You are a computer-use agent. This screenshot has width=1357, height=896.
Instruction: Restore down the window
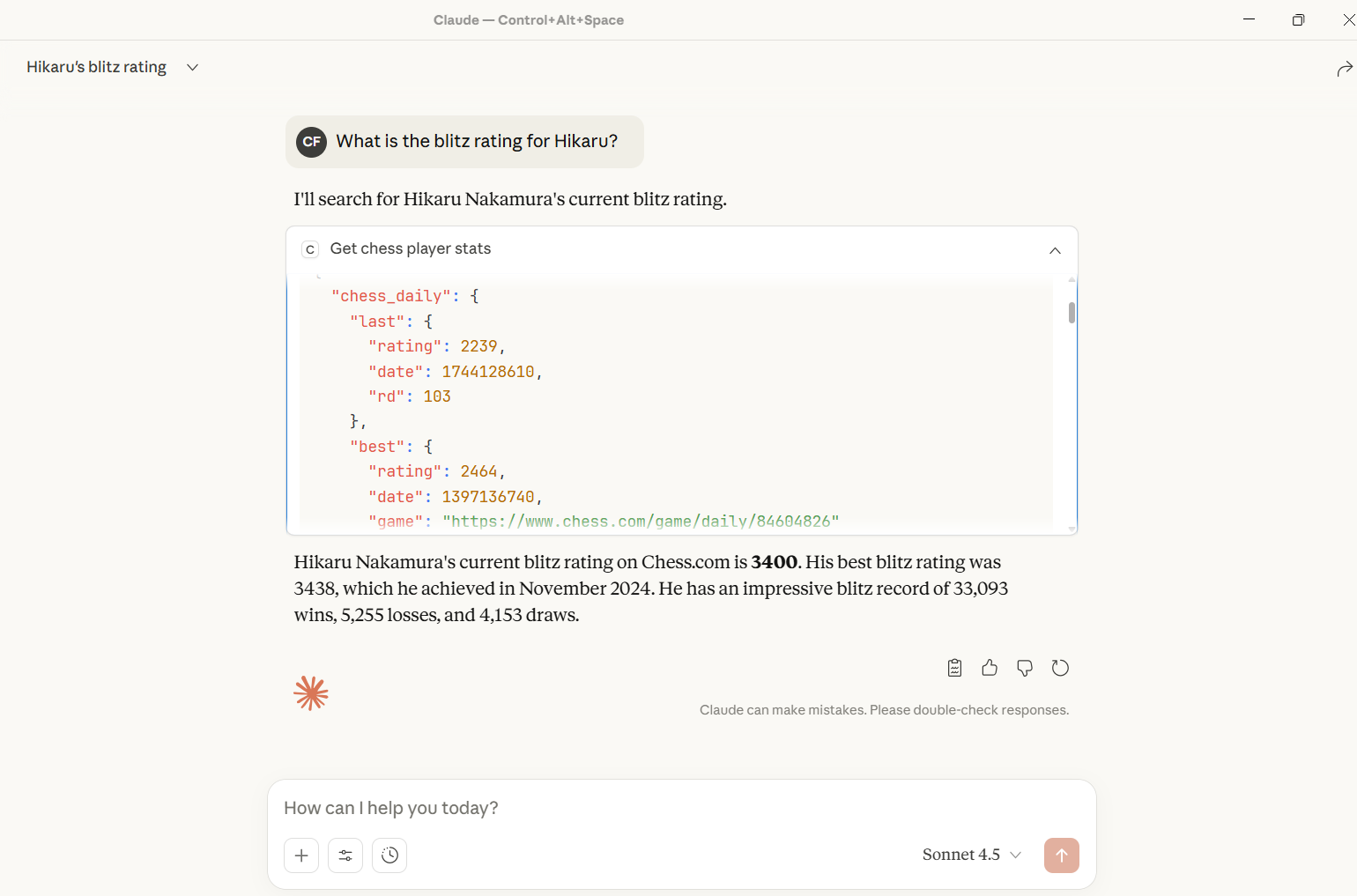click(x=1298, y=20)
